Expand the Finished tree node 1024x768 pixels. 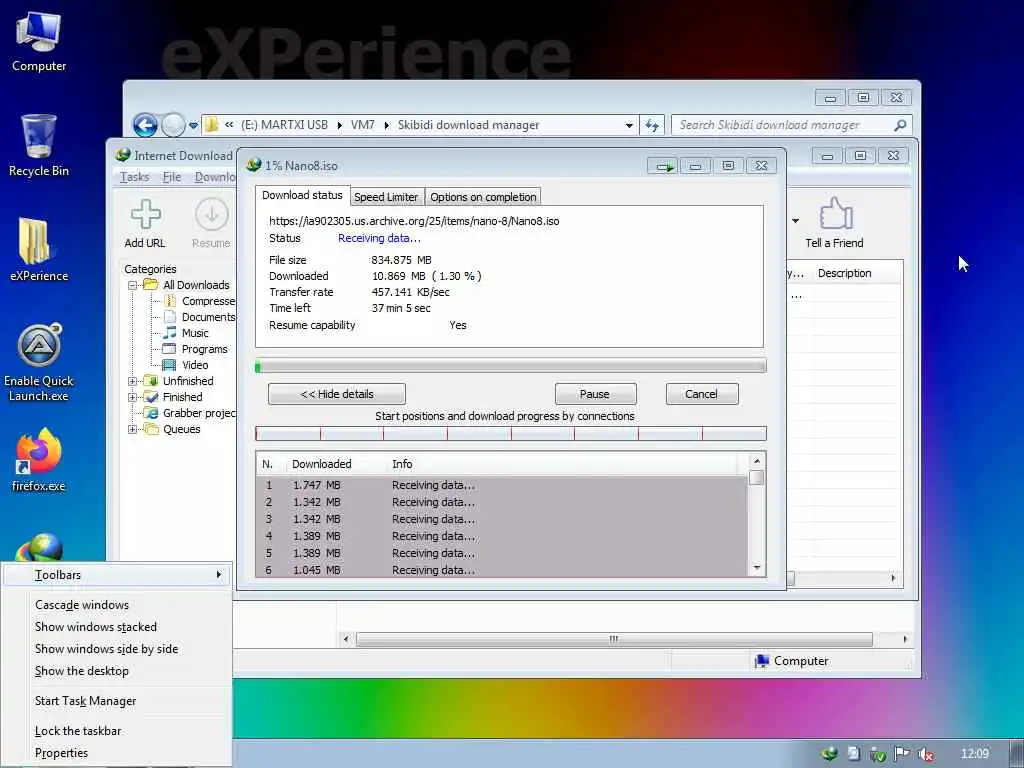[133, 397]
